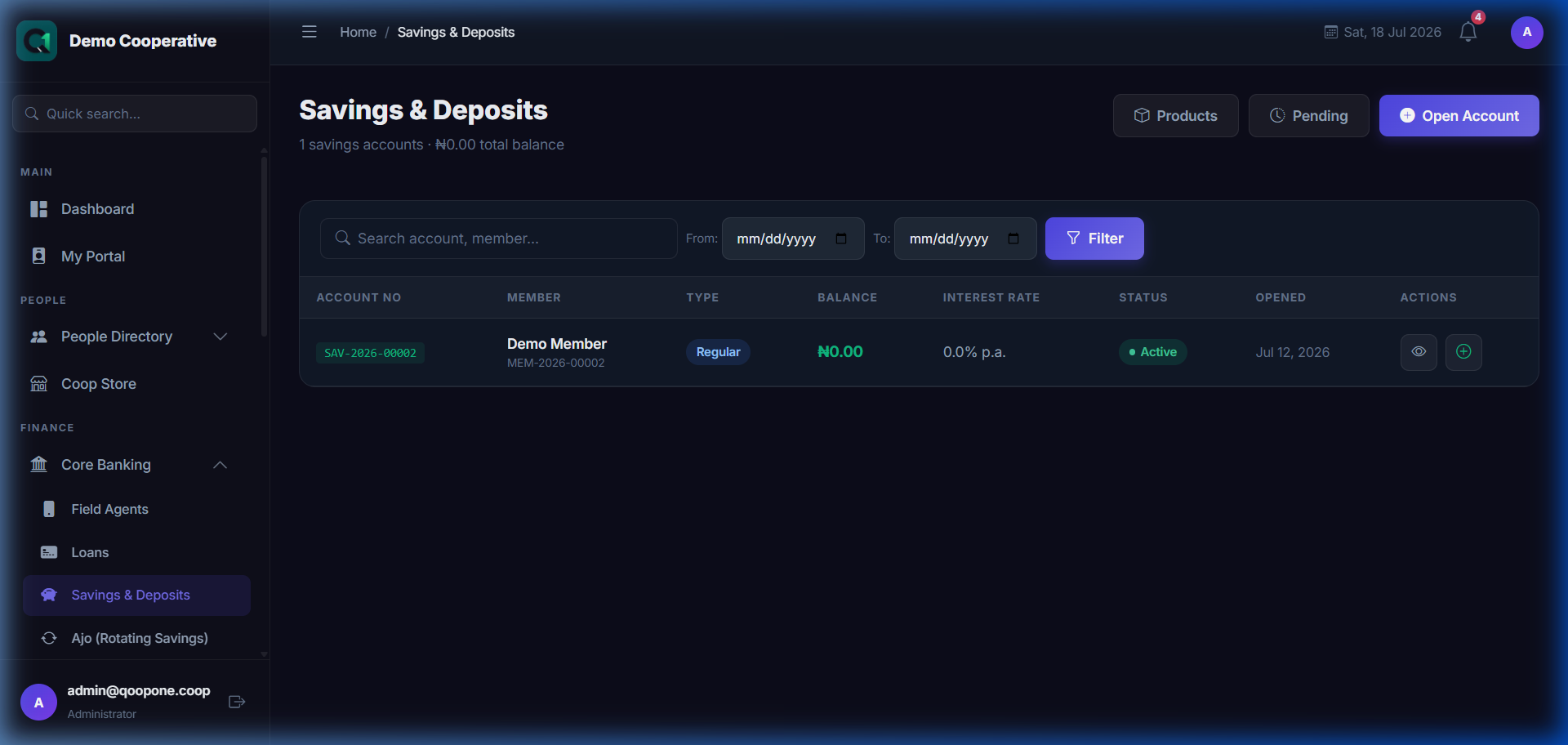Click the Products button
1568x745 pixels.
pos(1175,116)
